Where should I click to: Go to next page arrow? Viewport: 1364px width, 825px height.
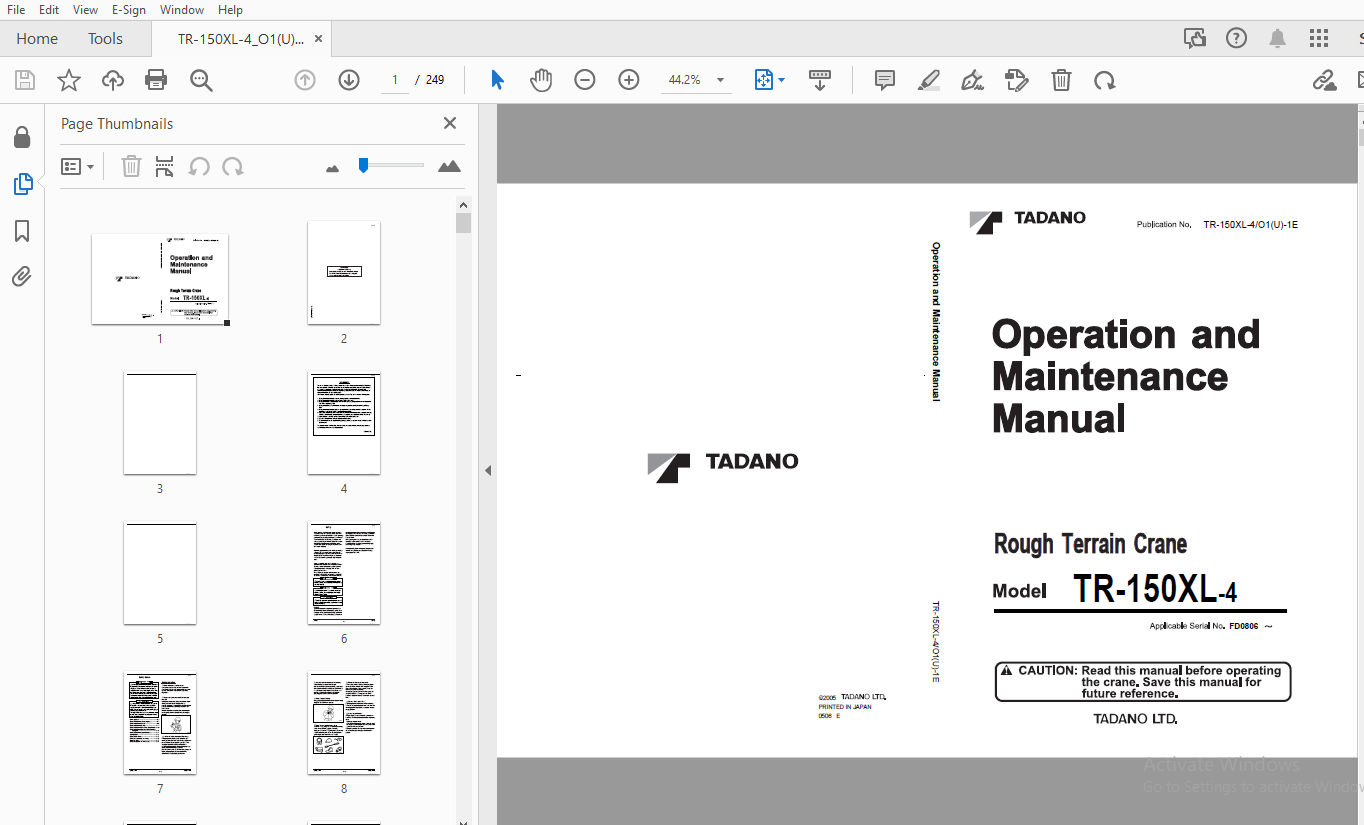pyautogui.click(x=349, y=80)
